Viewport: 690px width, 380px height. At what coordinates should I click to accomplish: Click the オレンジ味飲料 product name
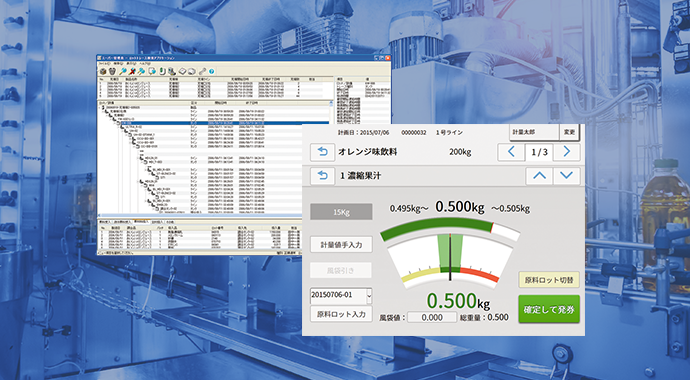pyautogui.click(x=367, y=152)
